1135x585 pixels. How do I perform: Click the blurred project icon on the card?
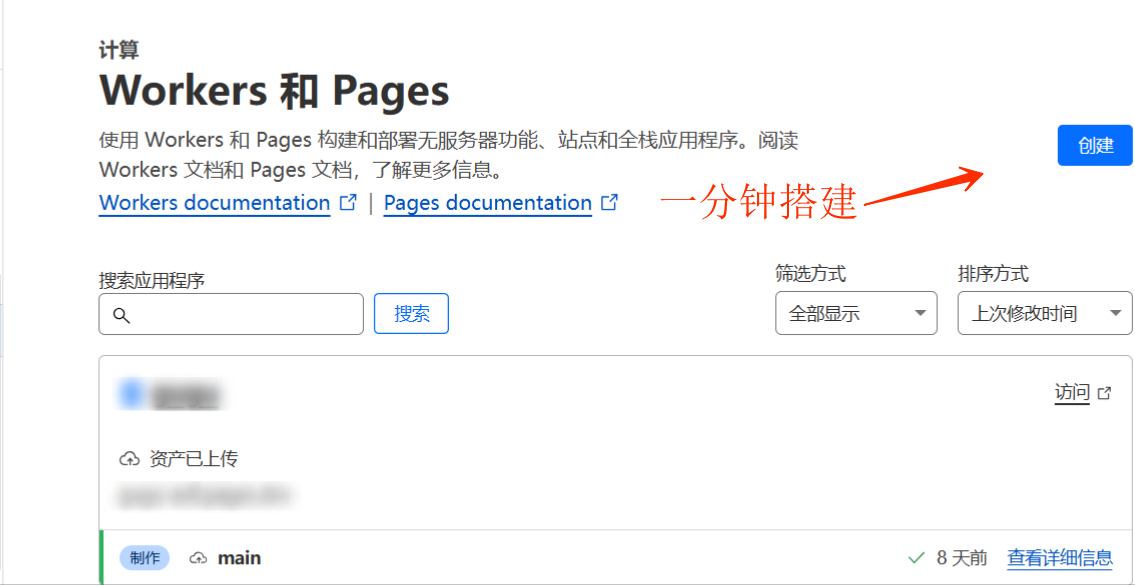130,395
